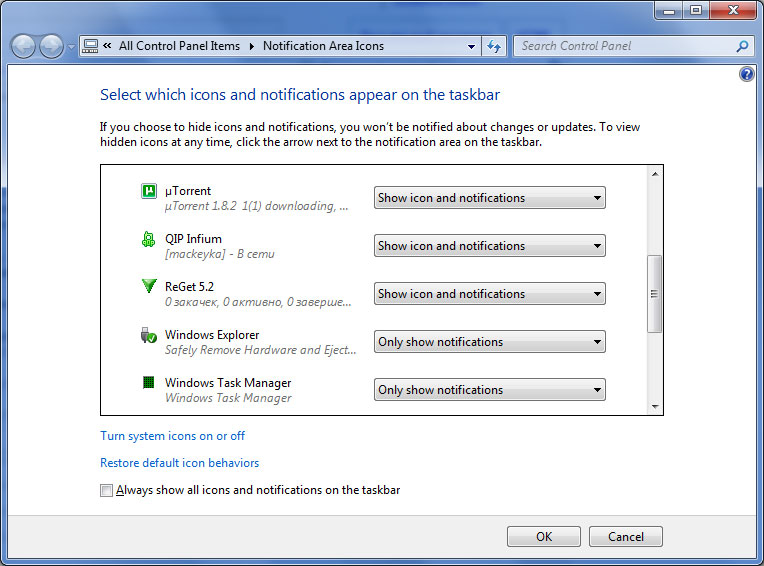This screenshot has width=764, height=566.
Task: Open the Windows Task Manager behavior dropdown
Action: pos(490,390)
